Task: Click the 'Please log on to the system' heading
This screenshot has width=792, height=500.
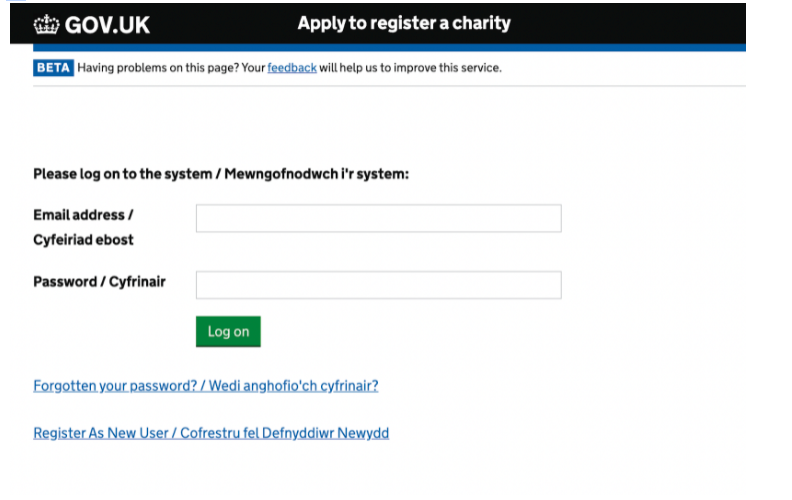Action: [124, 174]
